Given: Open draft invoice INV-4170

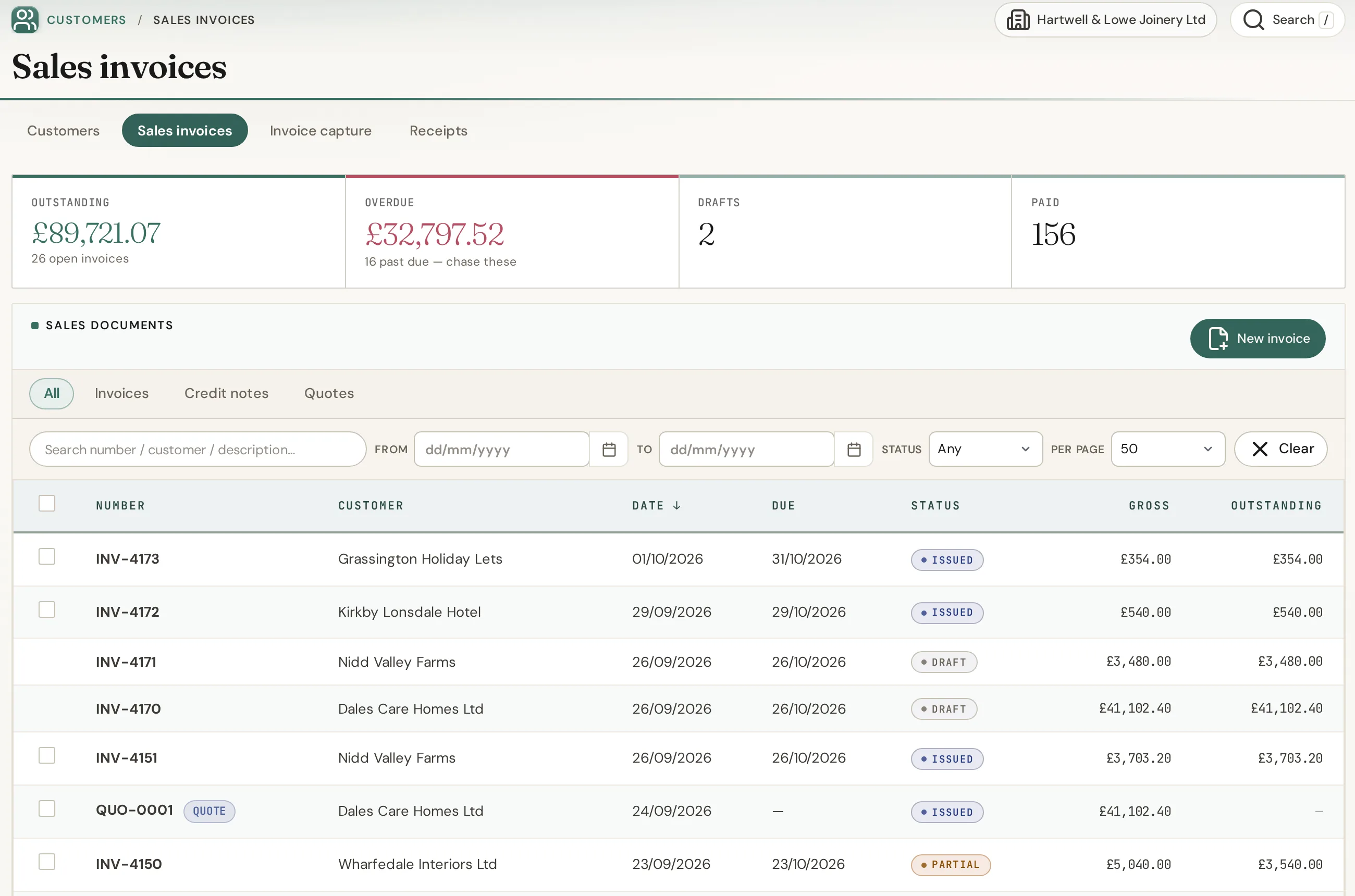Looking at the screenshot, I should 128,708.
